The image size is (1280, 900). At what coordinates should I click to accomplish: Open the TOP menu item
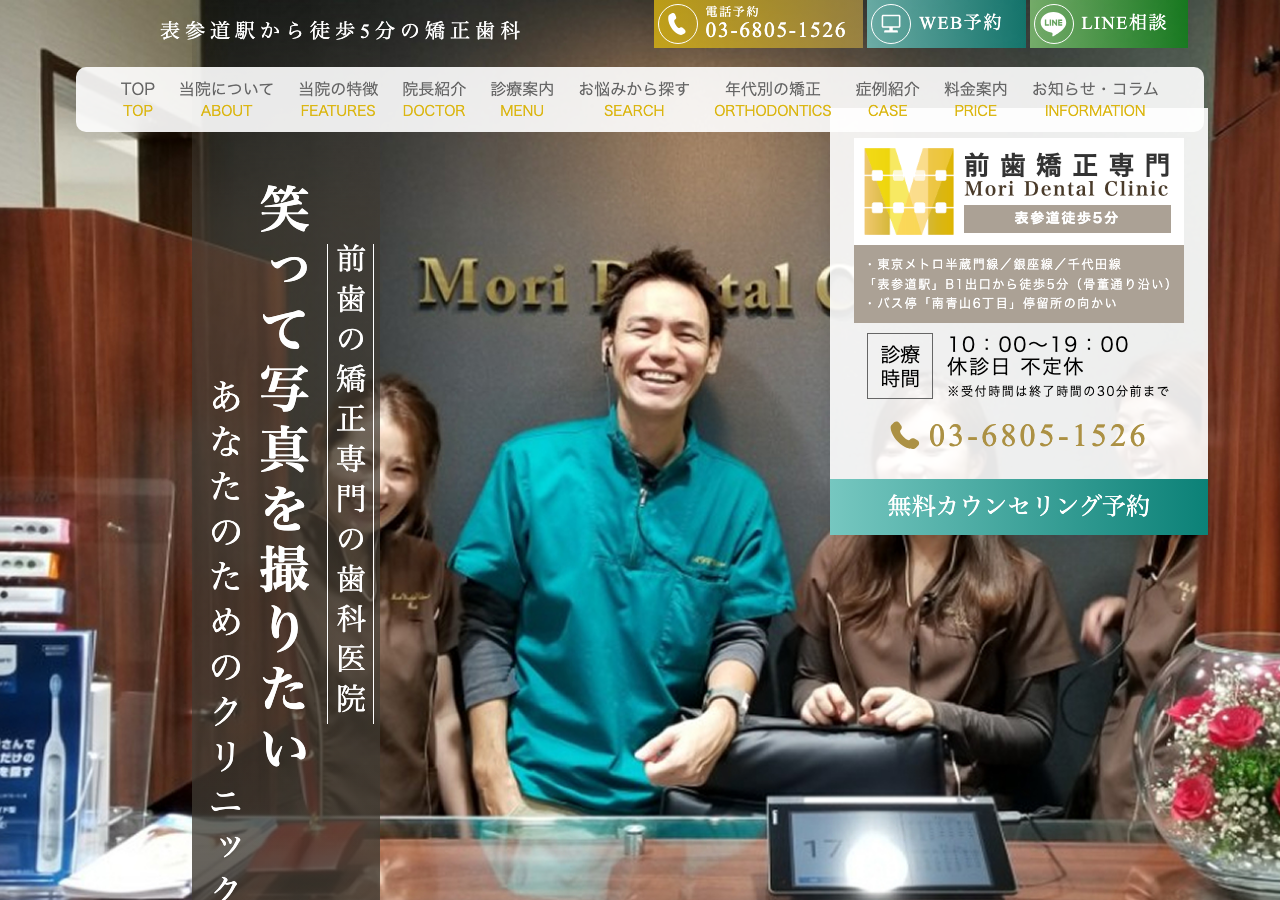(x=138, y=99)
